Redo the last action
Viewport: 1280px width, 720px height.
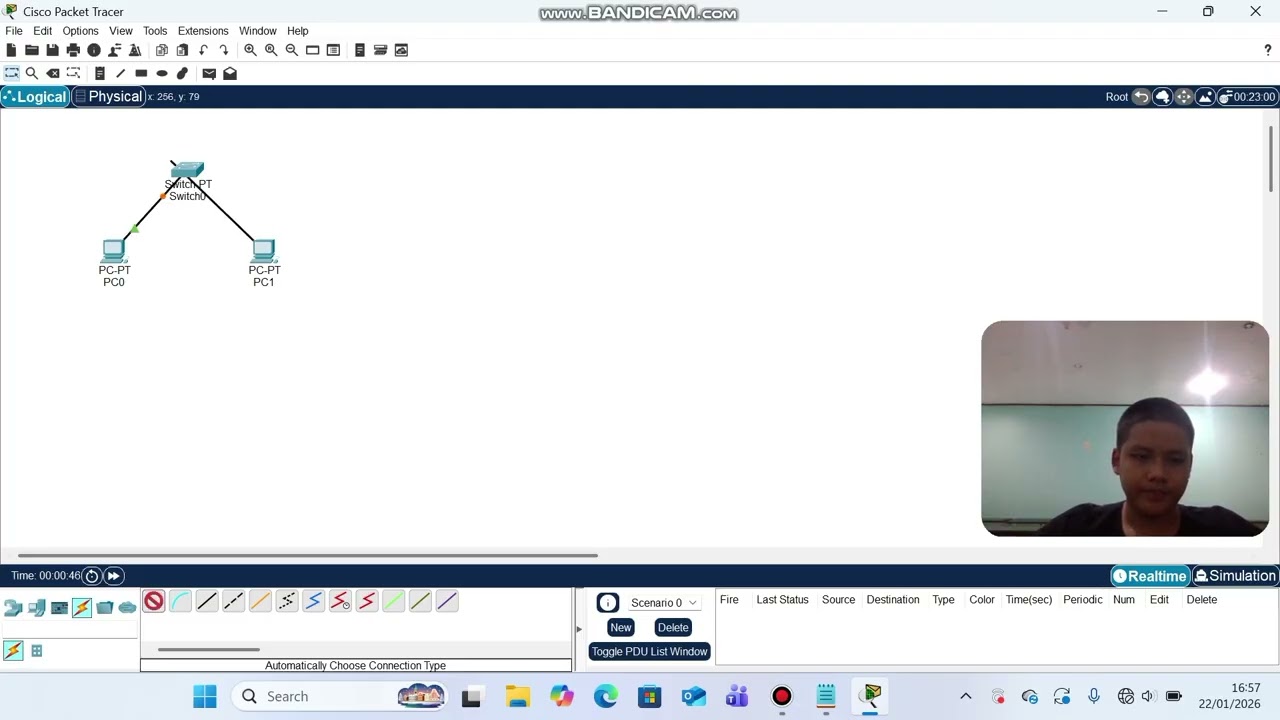click(224, 50)
